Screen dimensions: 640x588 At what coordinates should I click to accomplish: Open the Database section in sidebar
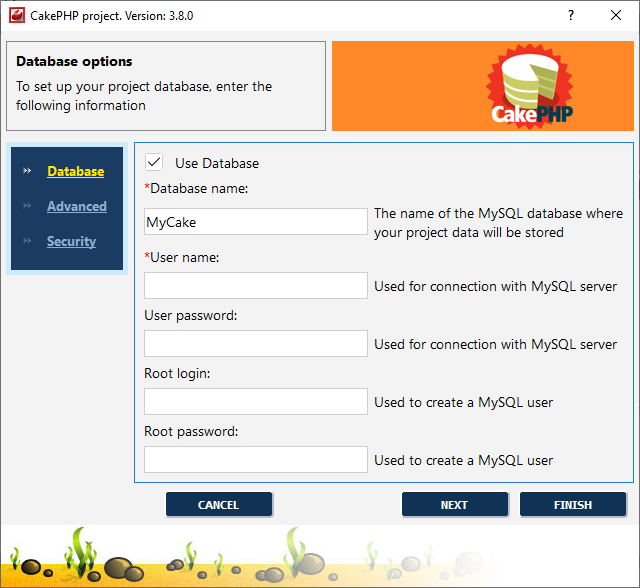click(x=76, y=171)
